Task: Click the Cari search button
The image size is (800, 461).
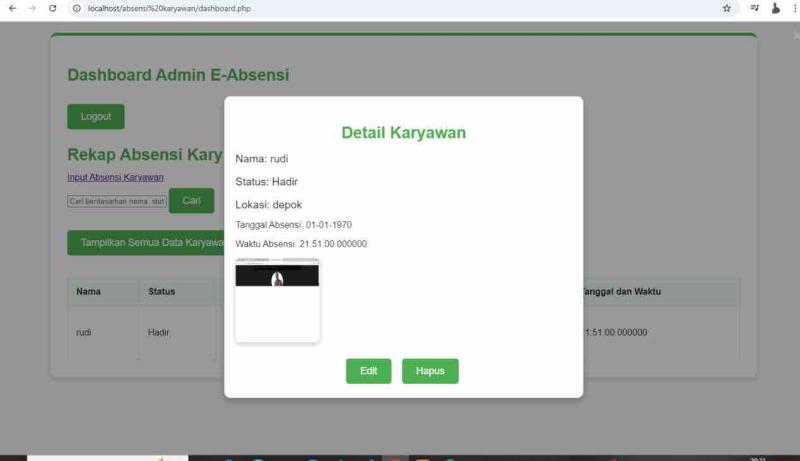Action: point(191,200)
